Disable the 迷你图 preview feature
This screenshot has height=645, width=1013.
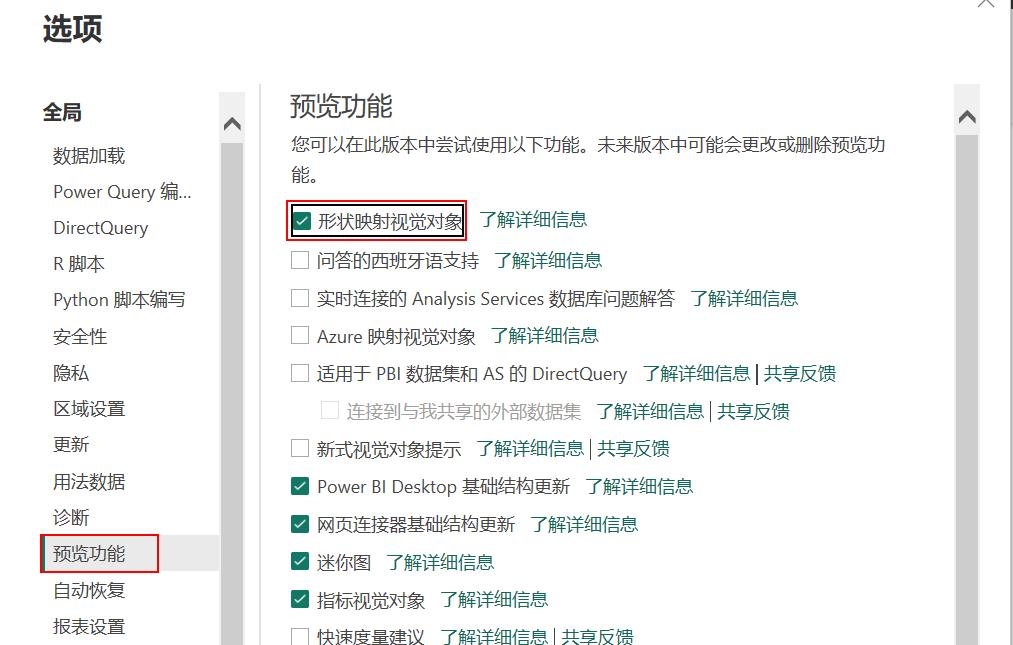[299, 561]
